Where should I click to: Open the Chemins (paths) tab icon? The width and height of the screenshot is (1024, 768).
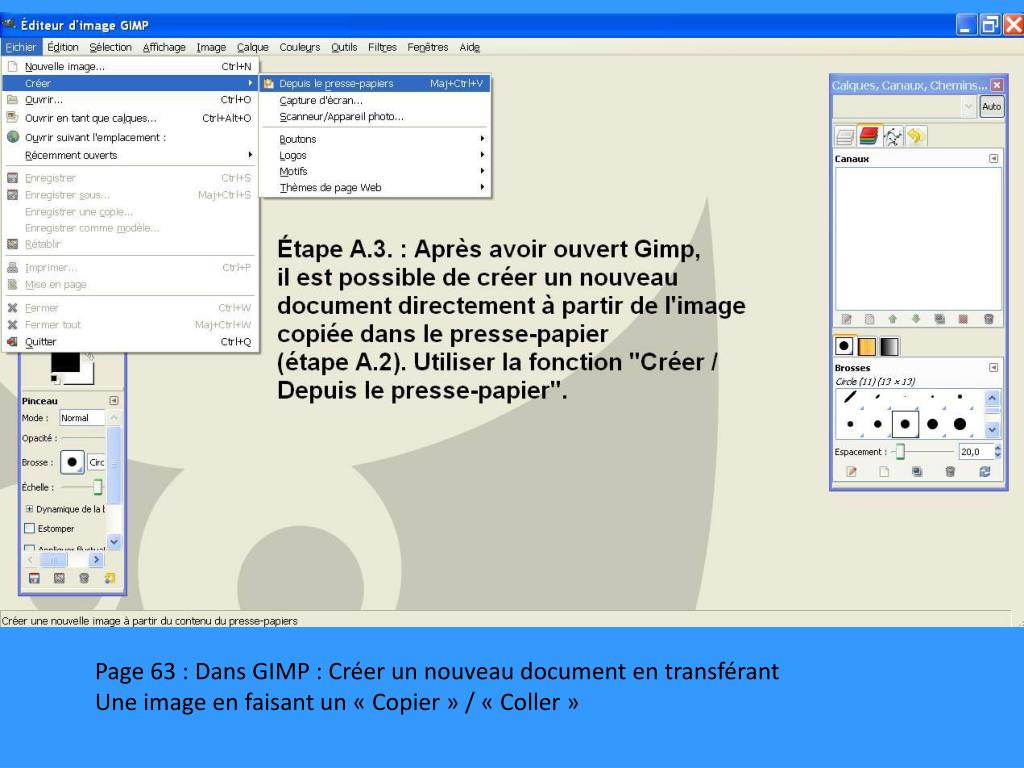(893, 136)
